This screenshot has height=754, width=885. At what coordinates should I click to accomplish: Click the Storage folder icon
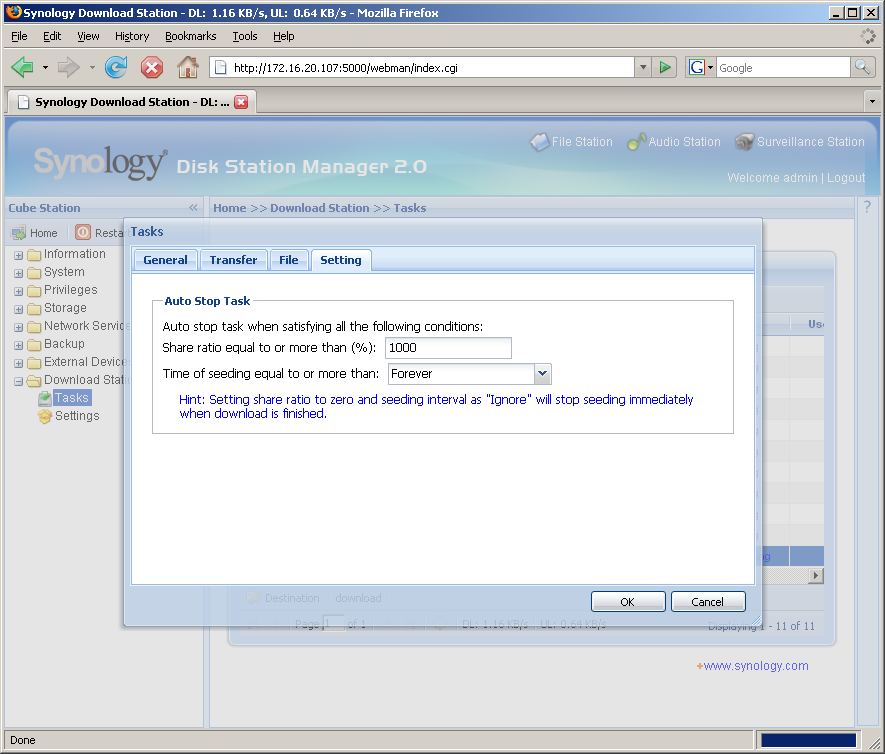[34, 309]
